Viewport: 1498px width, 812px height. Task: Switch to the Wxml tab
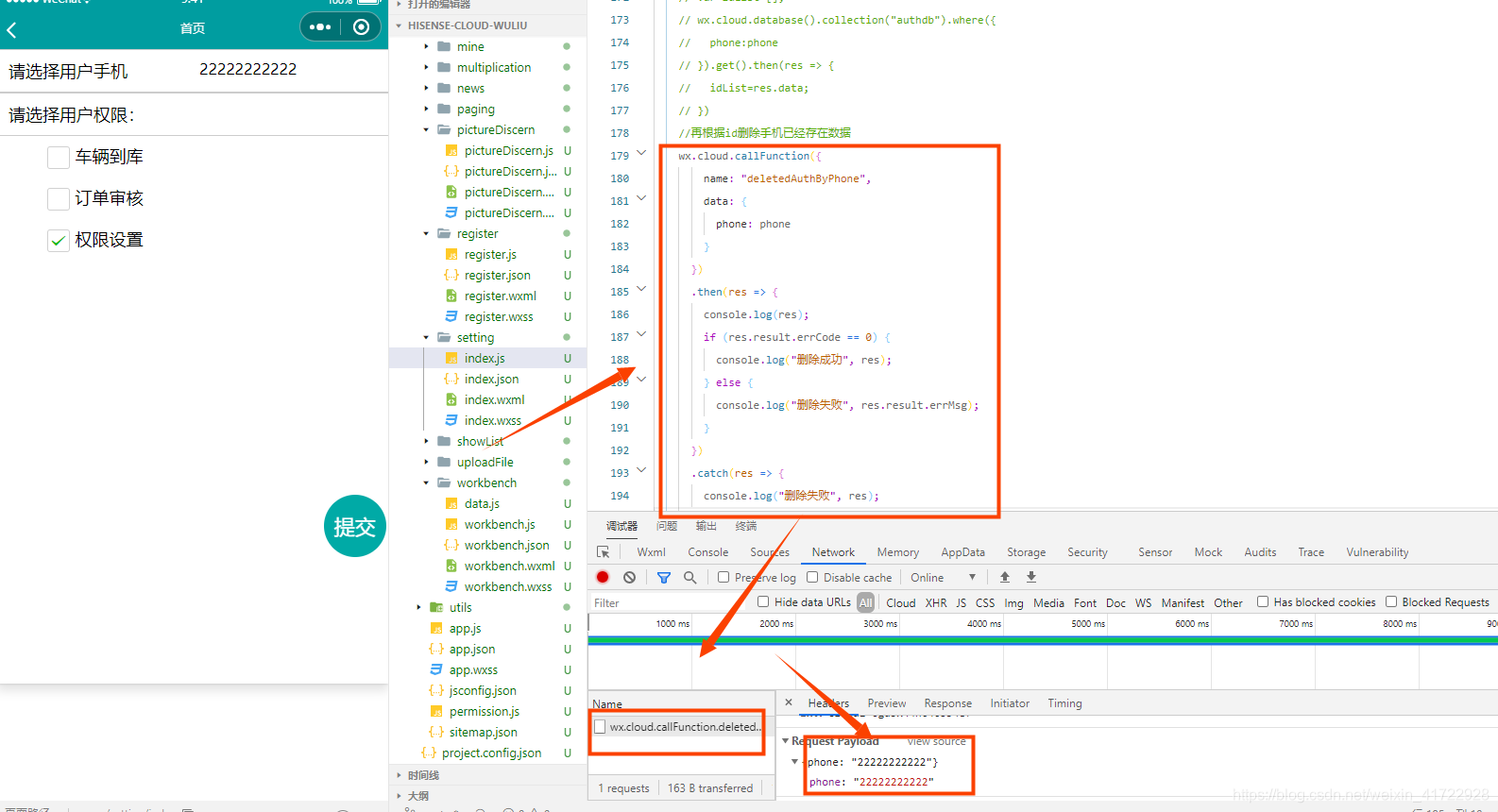click(x=651, y=552)
